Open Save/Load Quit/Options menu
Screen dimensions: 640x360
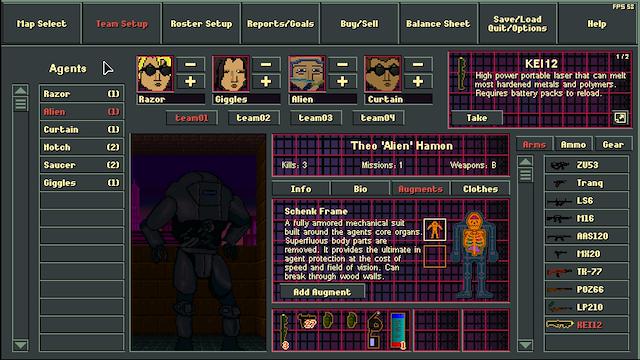pyautogui.click(x=517, y=24)
